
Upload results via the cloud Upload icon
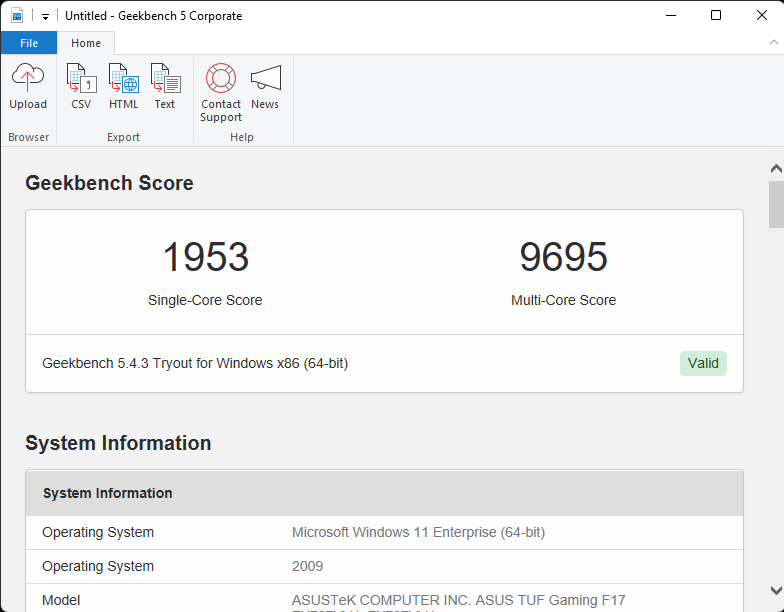(28, 86)
